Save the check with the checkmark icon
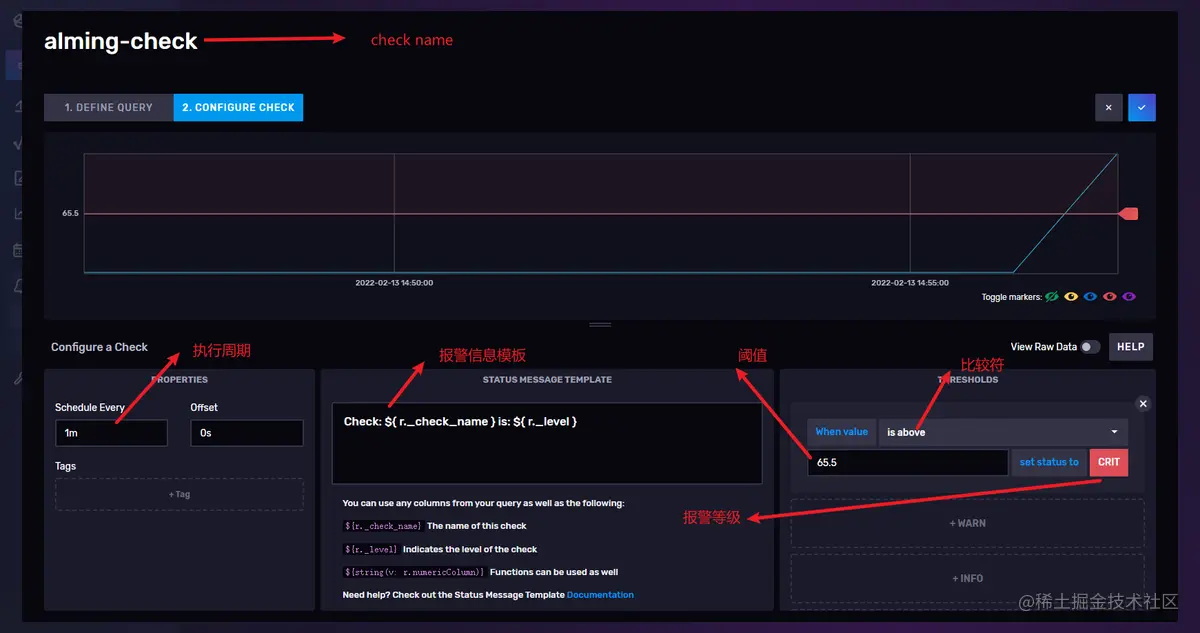Image resolution: width=1200 pixels, height=633 pixels. click(1142, 107)
